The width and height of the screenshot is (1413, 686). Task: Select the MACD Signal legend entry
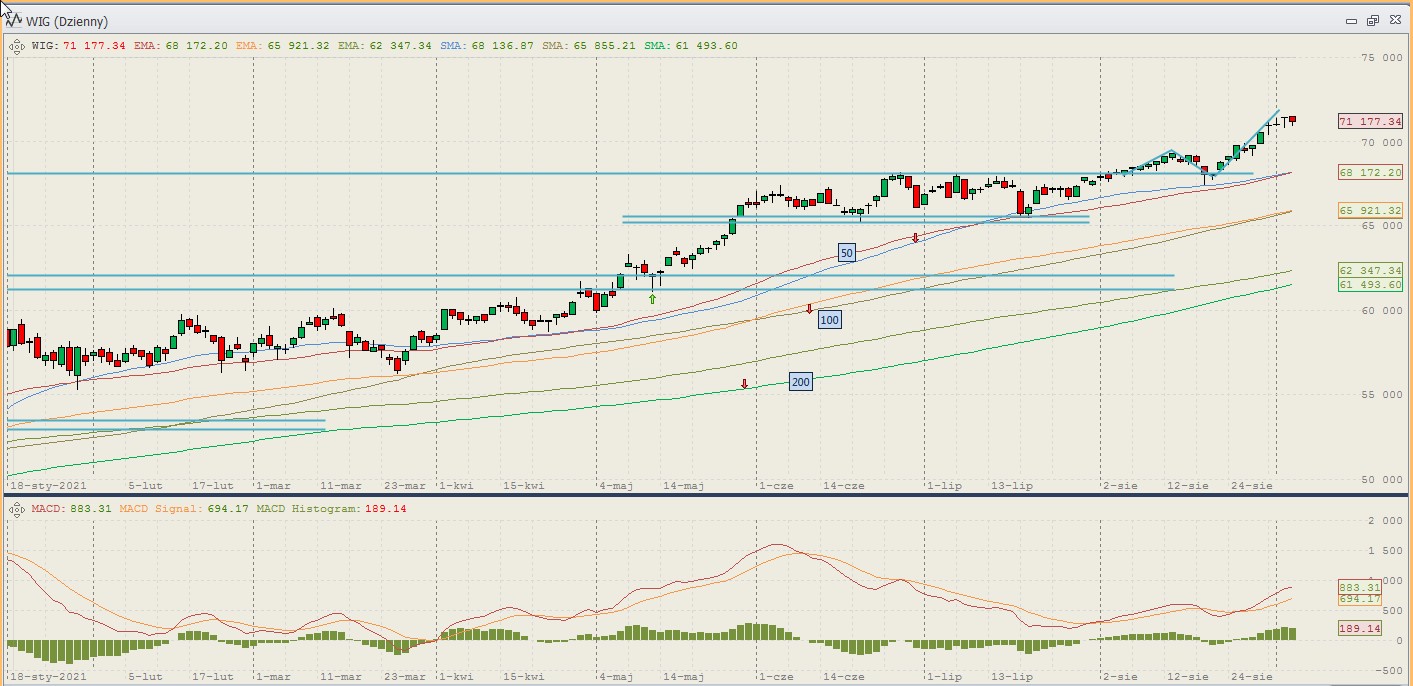tap(183, 509)
